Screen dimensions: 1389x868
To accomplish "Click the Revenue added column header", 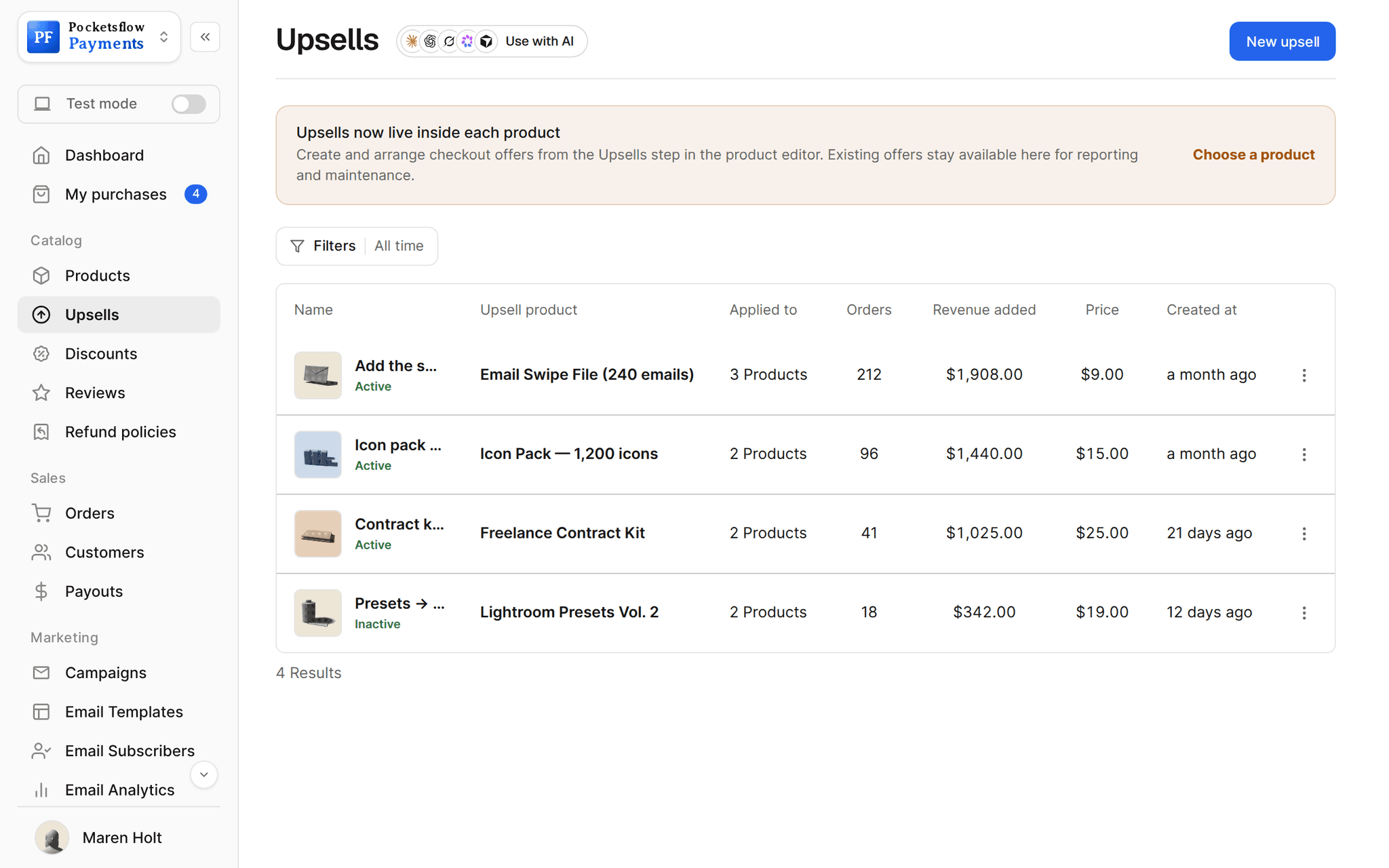I will point(984,310).
